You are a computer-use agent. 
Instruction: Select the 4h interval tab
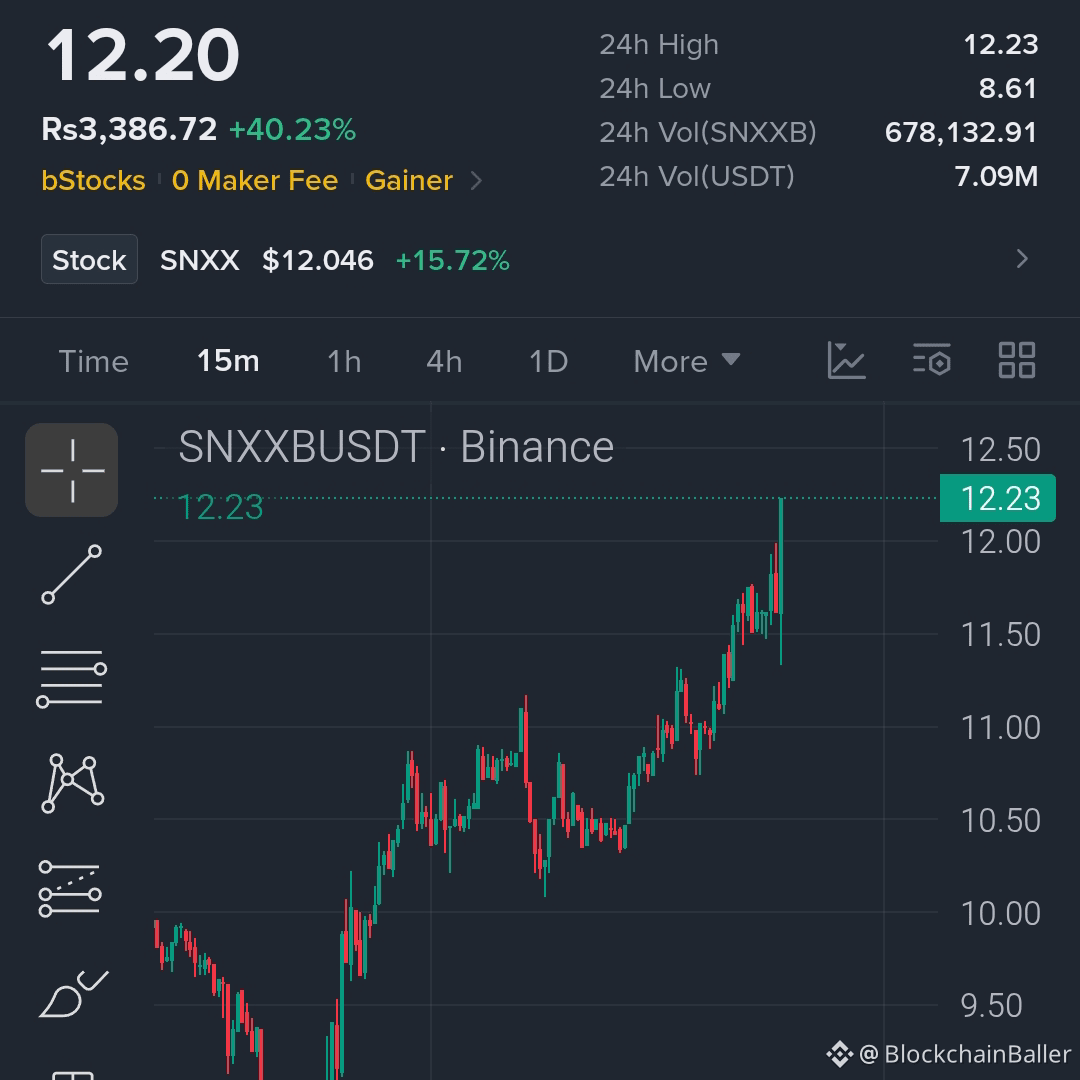[444, 362]
